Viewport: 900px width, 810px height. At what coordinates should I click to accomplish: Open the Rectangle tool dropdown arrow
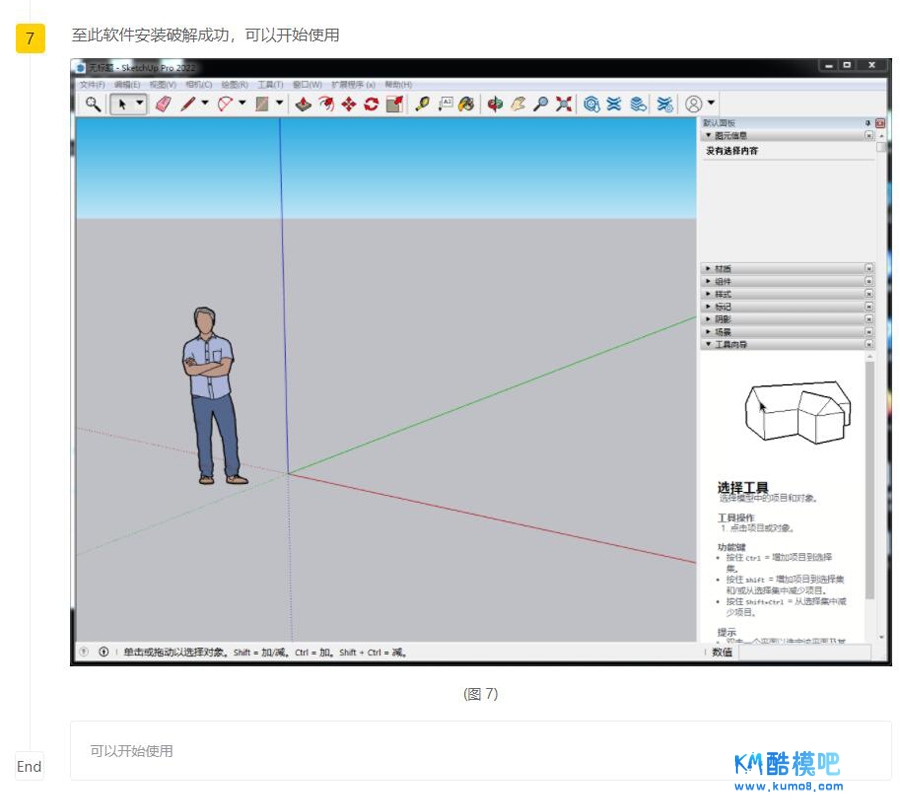click(280, 103)
